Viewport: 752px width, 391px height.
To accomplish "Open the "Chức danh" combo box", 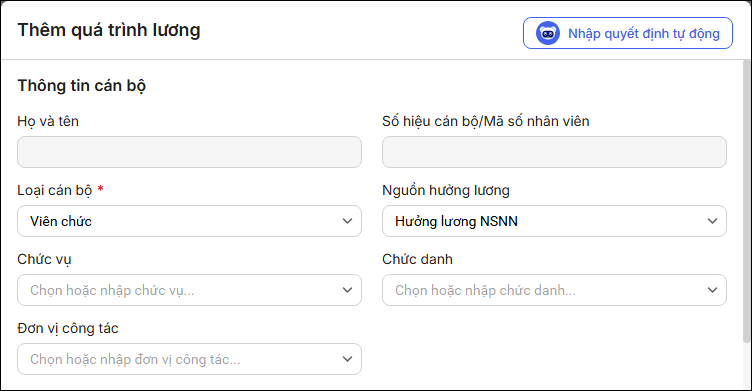I will [x=554, y=290].
